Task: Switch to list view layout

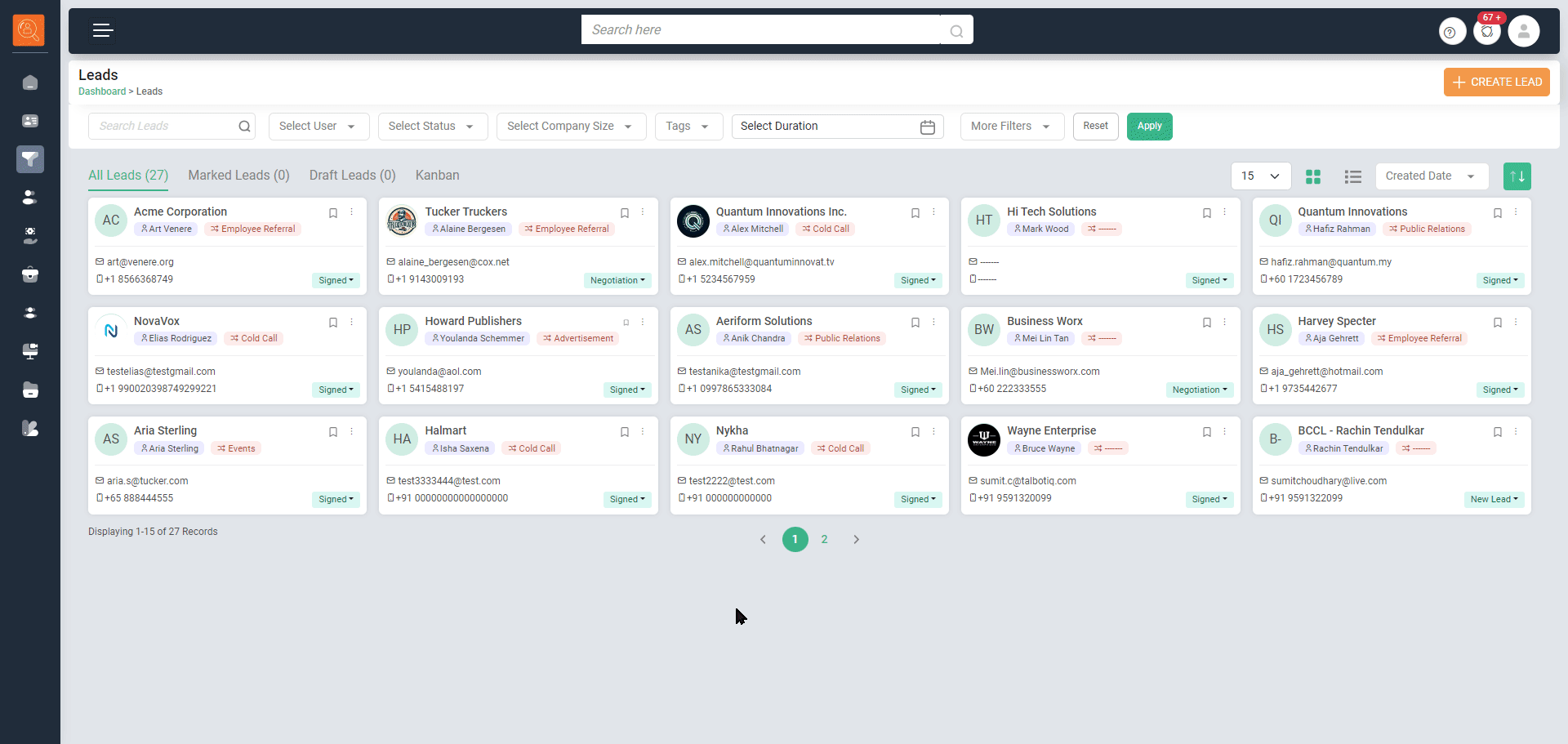Action: pyautogui.click(x=1352, y=176)
